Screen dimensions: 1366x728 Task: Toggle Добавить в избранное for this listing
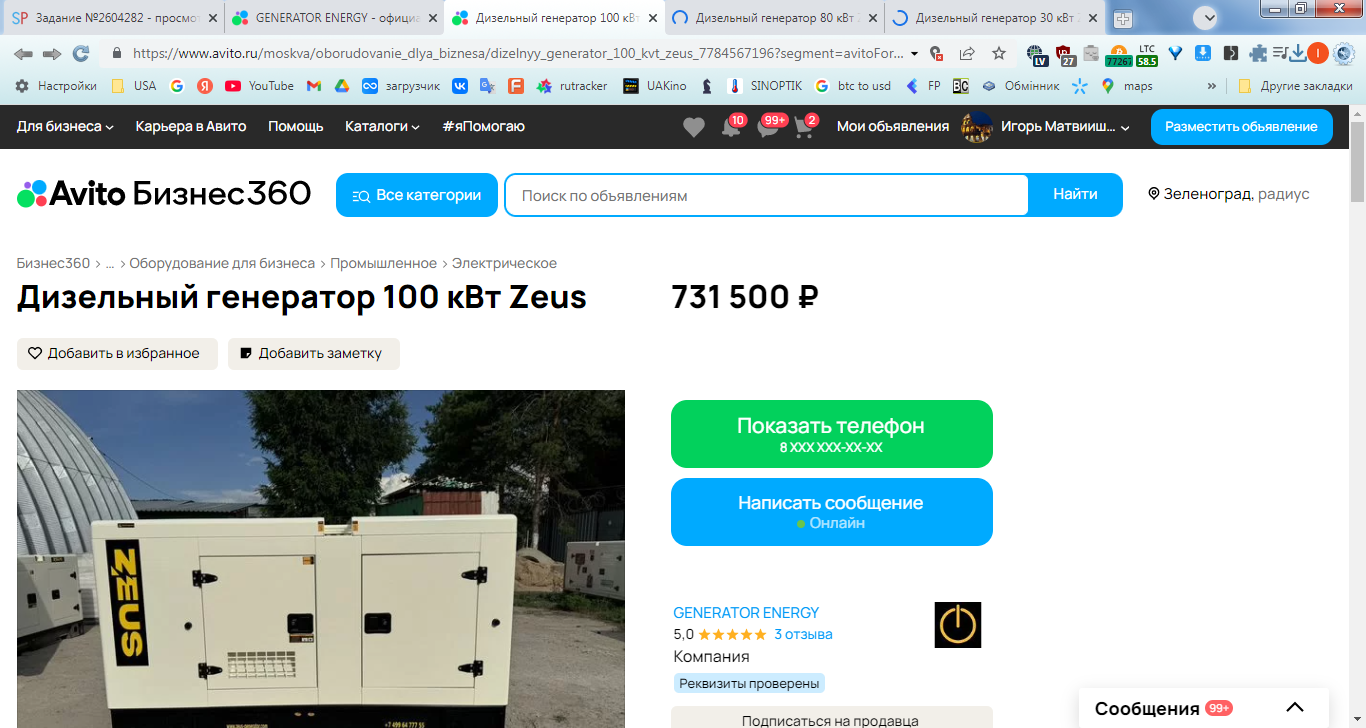tap(117, 354)
